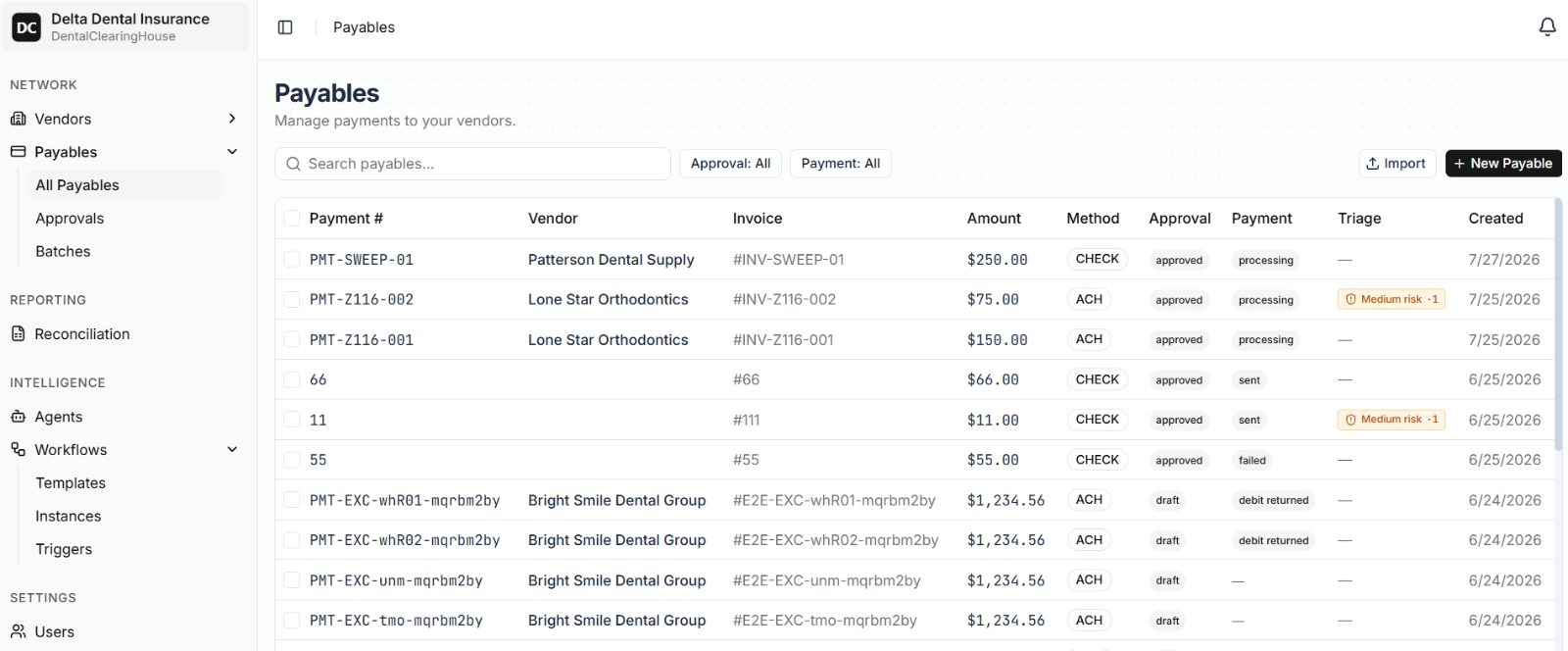This screenshot has width=1568, height=651.
Task: Open the Delta Dental Insurance organization switcher
Action: click(x=124, y=27)
